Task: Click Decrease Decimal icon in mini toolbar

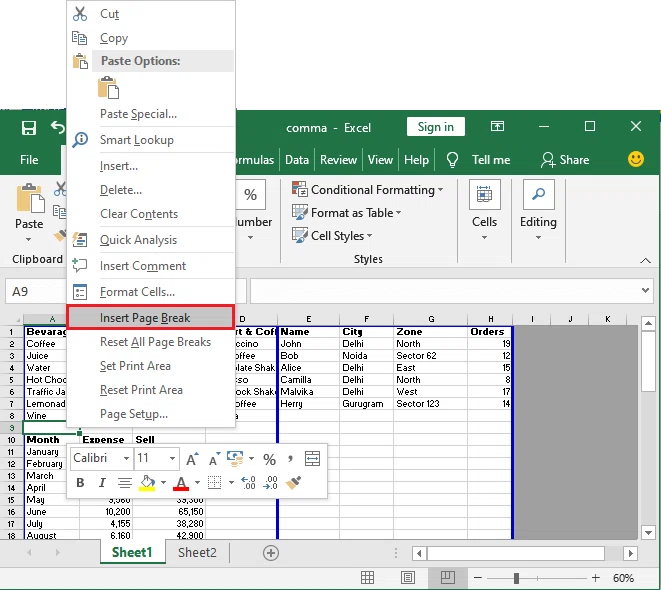Action: point(270,483)
